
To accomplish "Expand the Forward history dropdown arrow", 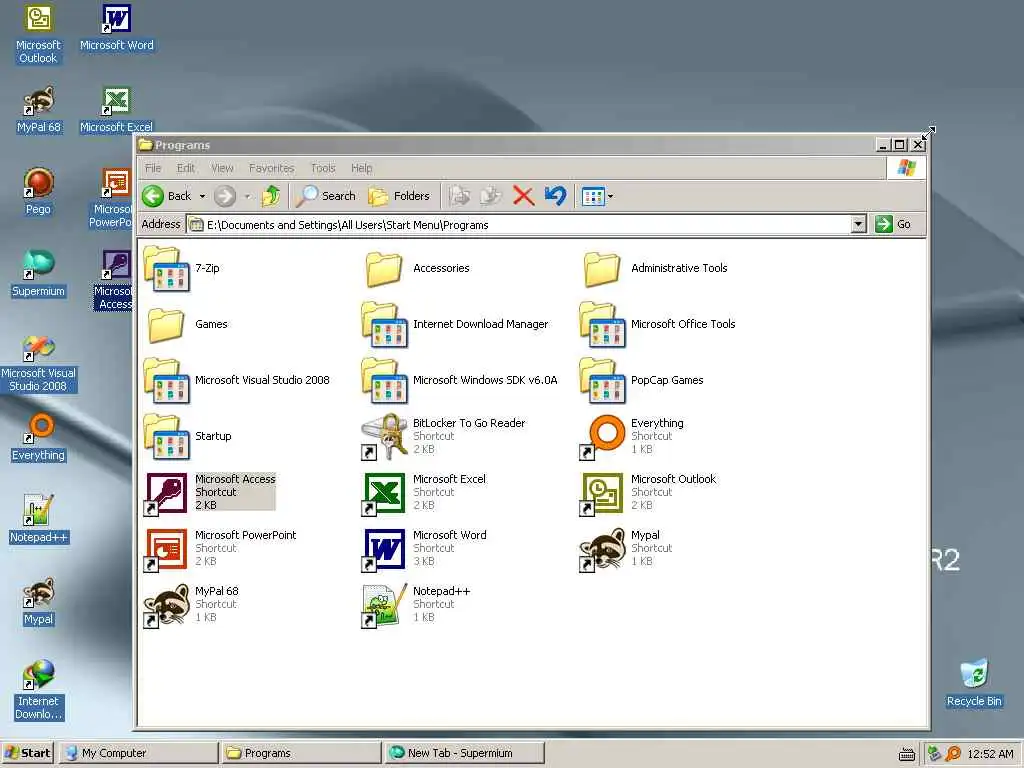I will [x=247, y=196].
